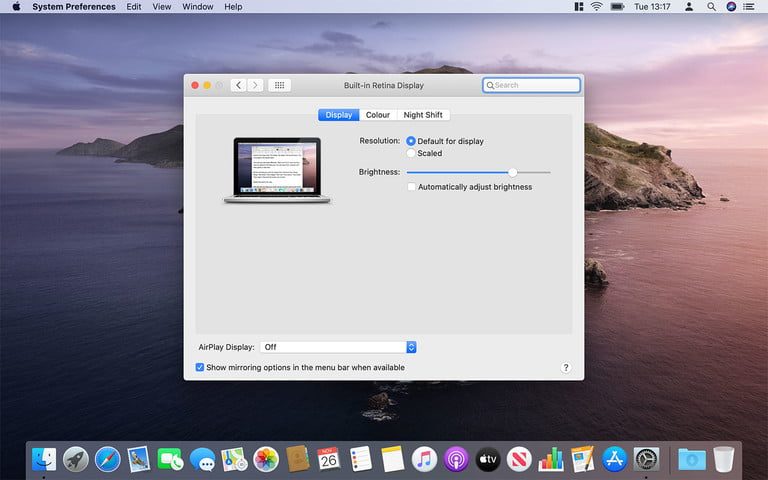Launch Maps from the dock
This screenshot has width=768, height=480.
point(234,459)
